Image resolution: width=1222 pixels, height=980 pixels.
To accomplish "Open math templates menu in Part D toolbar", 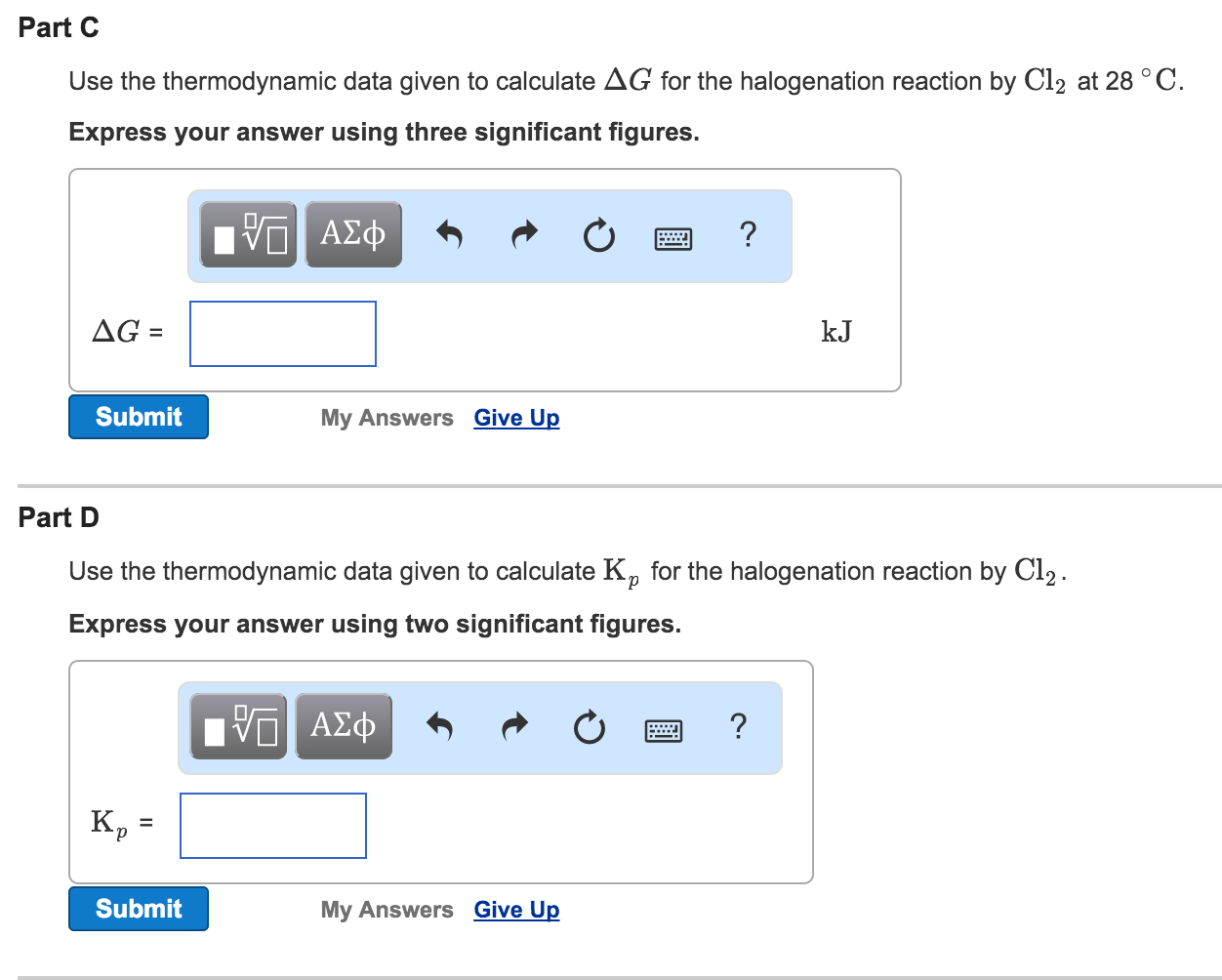I will pyautogui.click(x=237, y=726).
